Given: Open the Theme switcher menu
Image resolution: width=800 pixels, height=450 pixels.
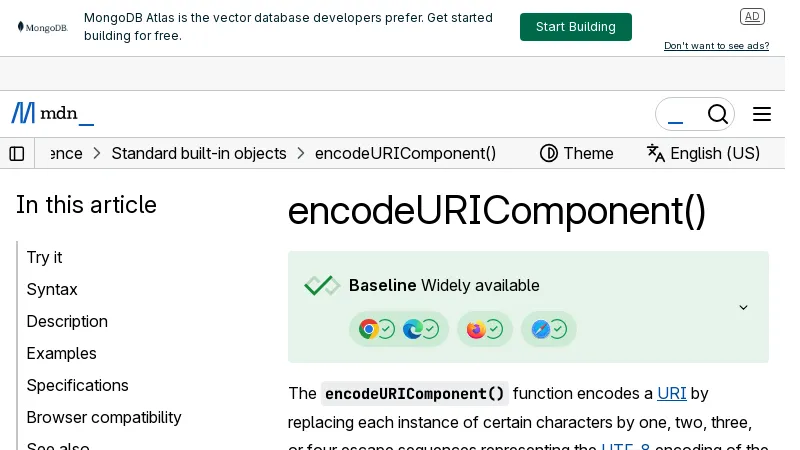Looking at the screenshot, I should click(577, 153).
